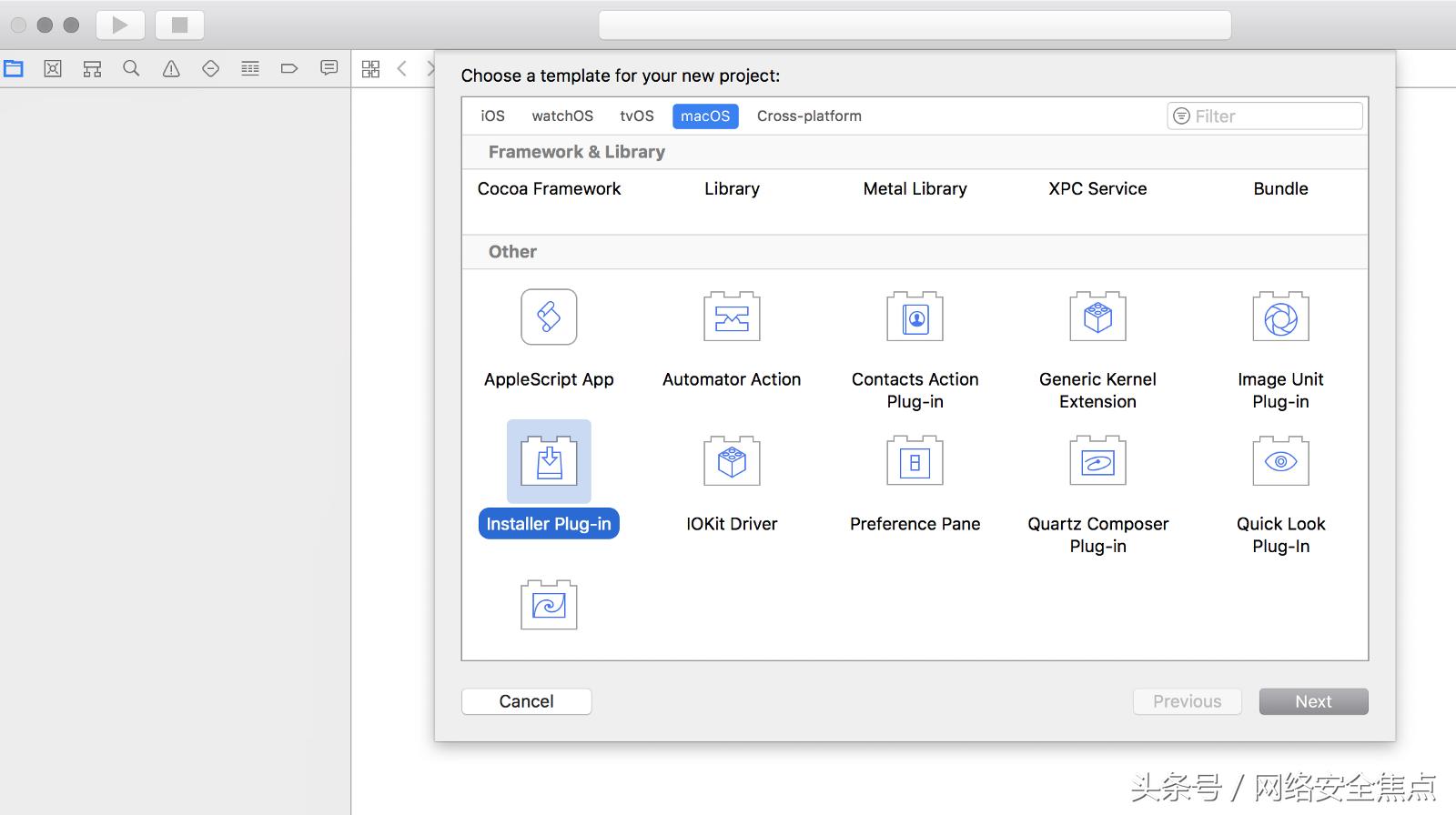
Task: Select the Quick Look Plug-In template icon
Action: click(1281, 461)
